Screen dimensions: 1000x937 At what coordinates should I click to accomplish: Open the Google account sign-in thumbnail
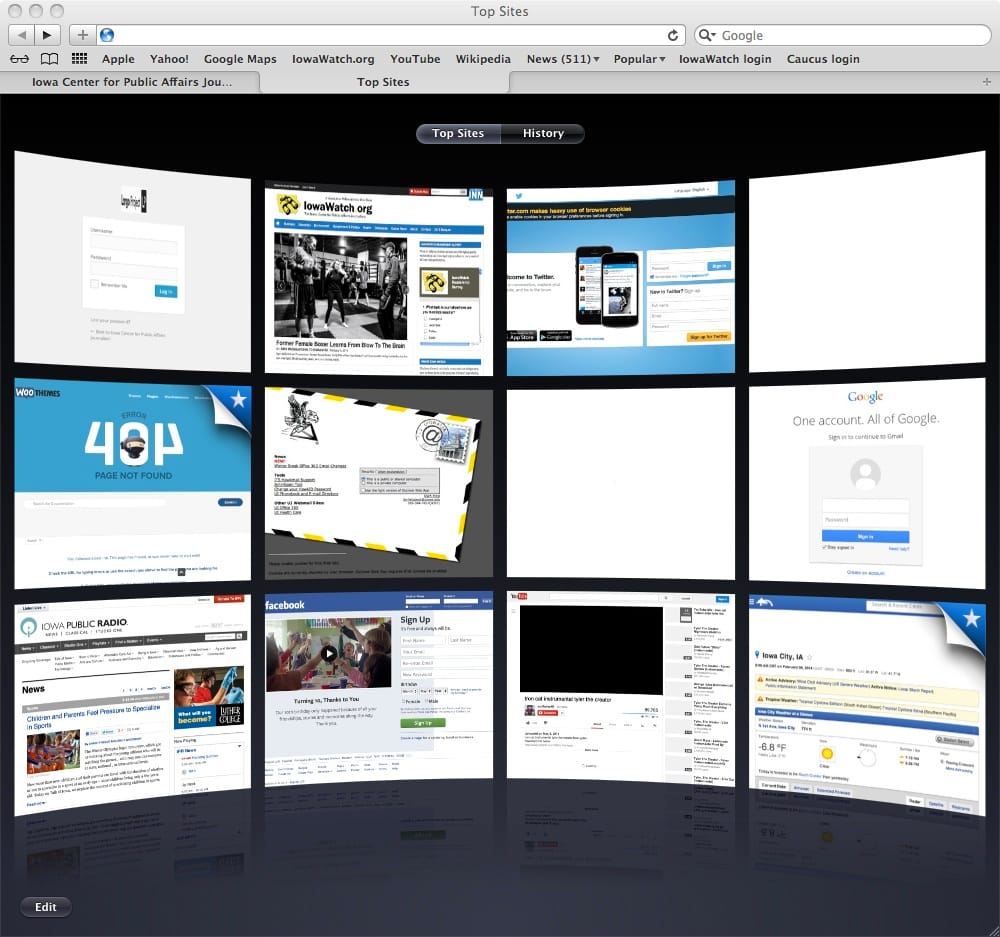click(x=867, y=483)
